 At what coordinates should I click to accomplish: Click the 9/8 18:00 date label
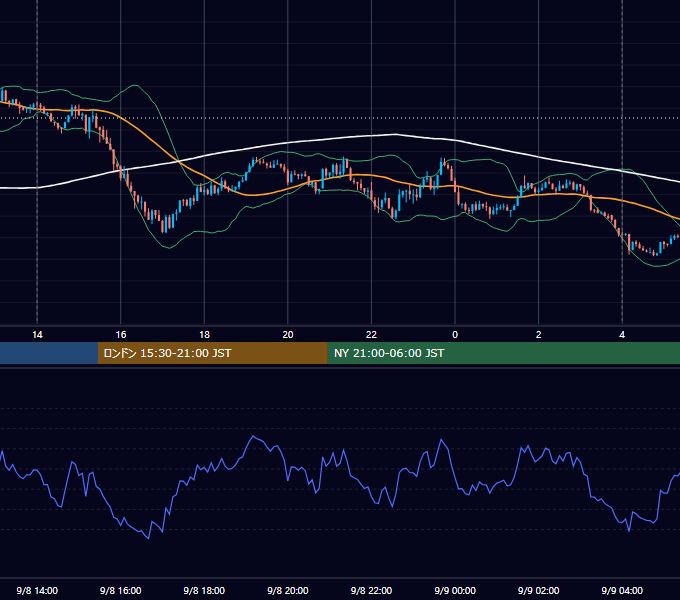tap(204, 590)
